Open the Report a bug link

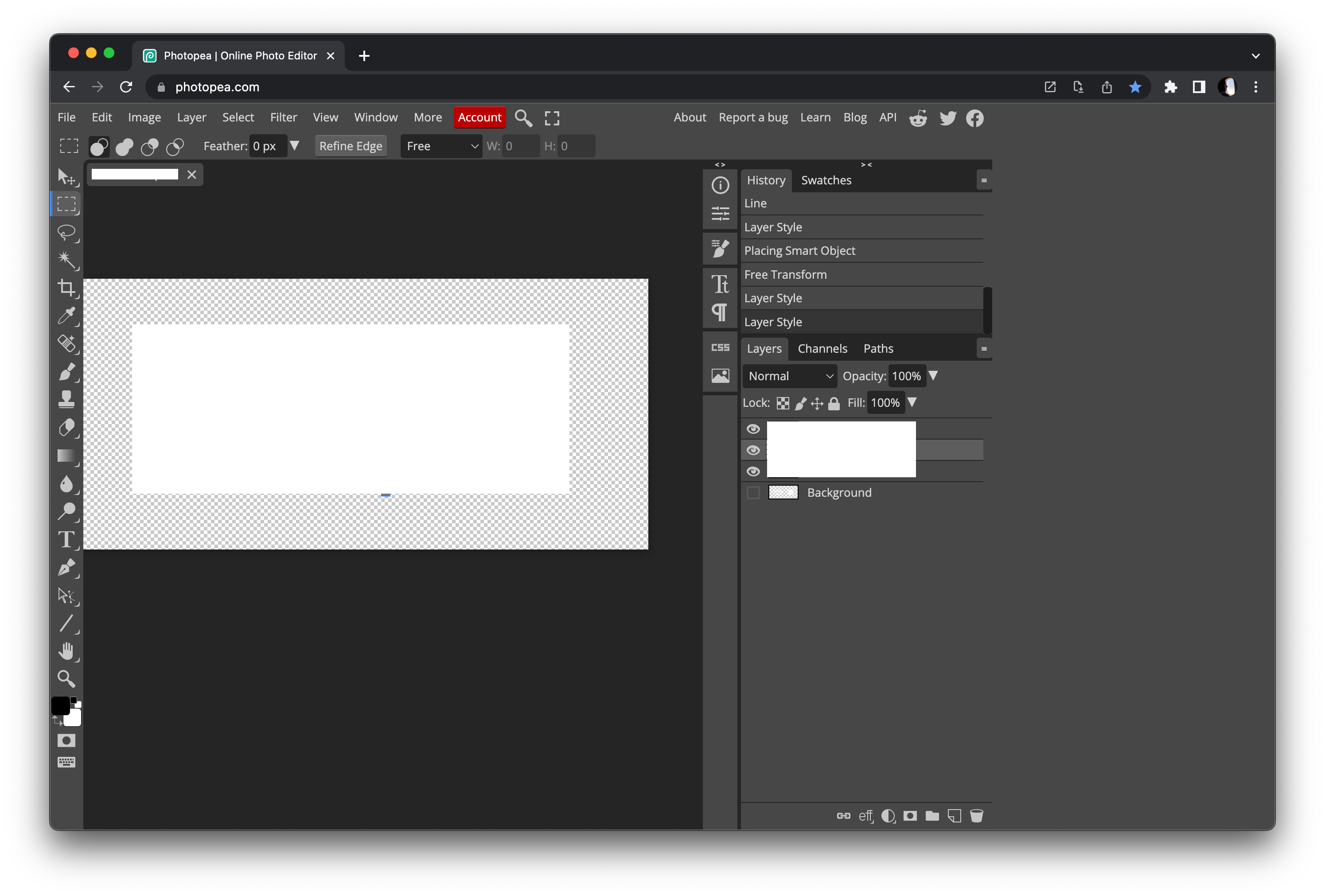753,117
